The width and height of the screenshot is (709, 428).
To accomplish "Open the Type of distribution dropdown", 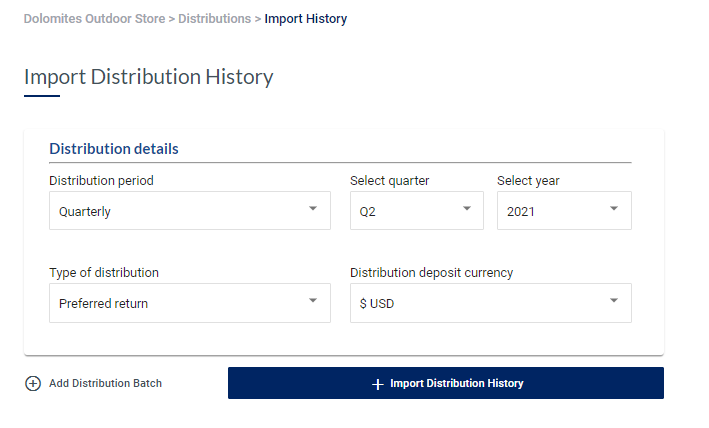I will pyautogui.click(x=190, y=303).
